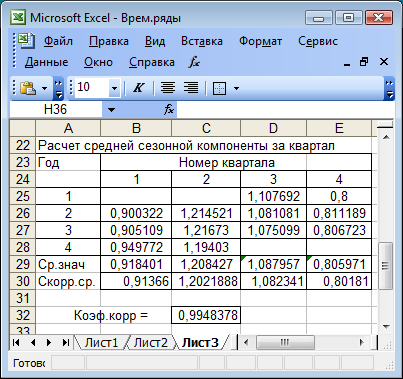Viewport: 403px width, 379px height.
Task: Open the Данные menu
Action: pos(46,62)
